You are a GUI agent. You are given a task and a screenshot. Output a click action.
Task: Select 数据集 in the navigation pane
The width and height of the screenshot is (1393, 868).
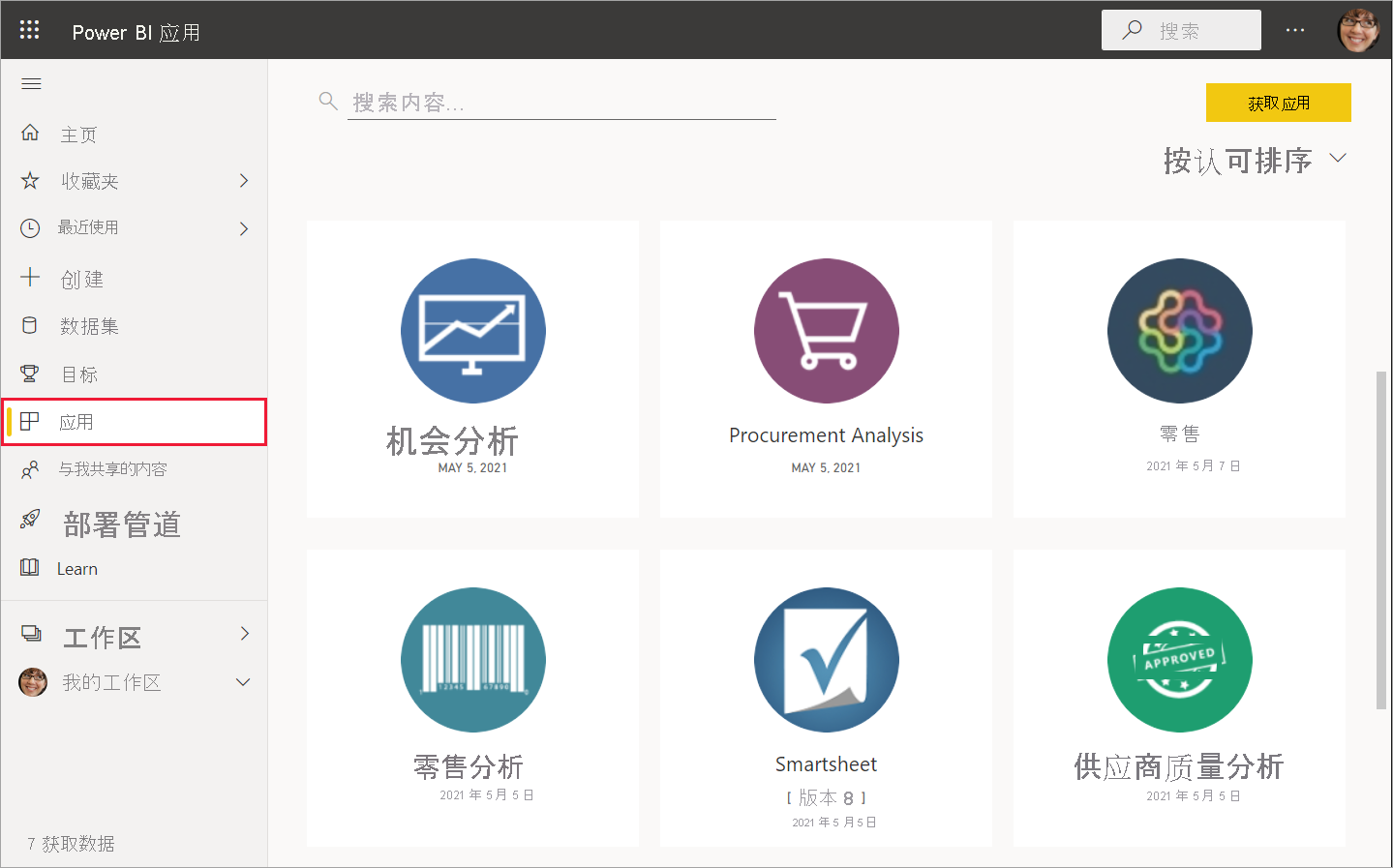tap(89, 326)
